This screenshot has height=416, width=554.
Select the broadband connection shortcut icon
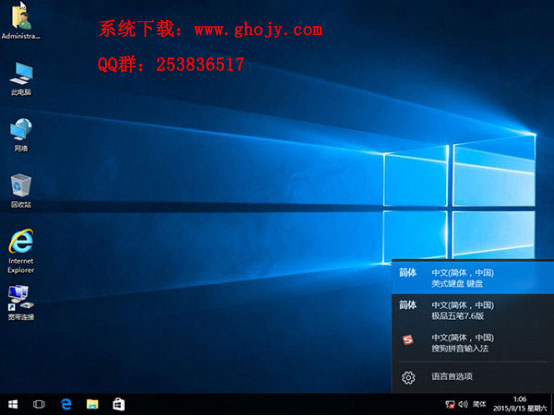coord(21,303)
